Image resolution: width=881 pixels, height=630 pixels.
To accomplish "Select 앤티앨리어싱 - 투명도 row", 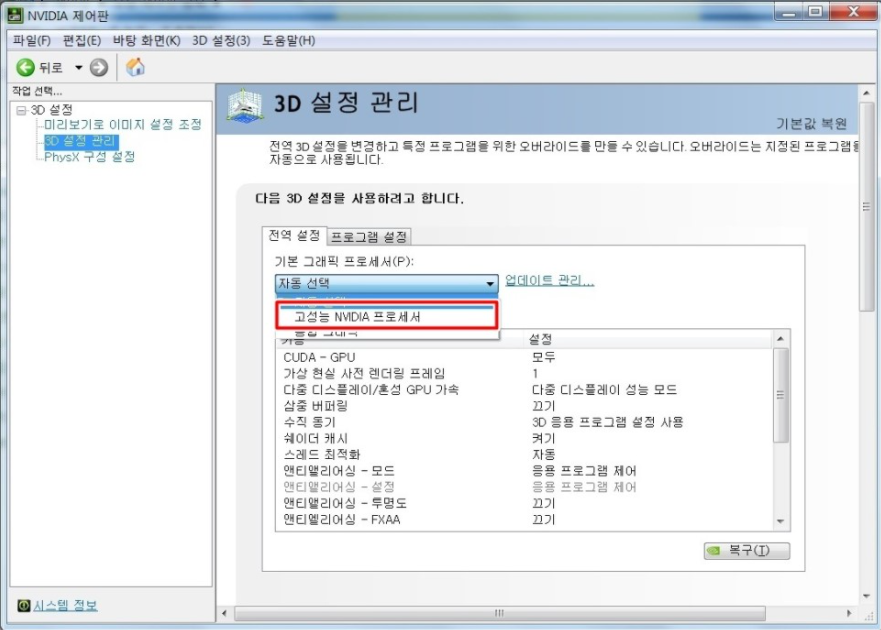I will click(524, 503).
